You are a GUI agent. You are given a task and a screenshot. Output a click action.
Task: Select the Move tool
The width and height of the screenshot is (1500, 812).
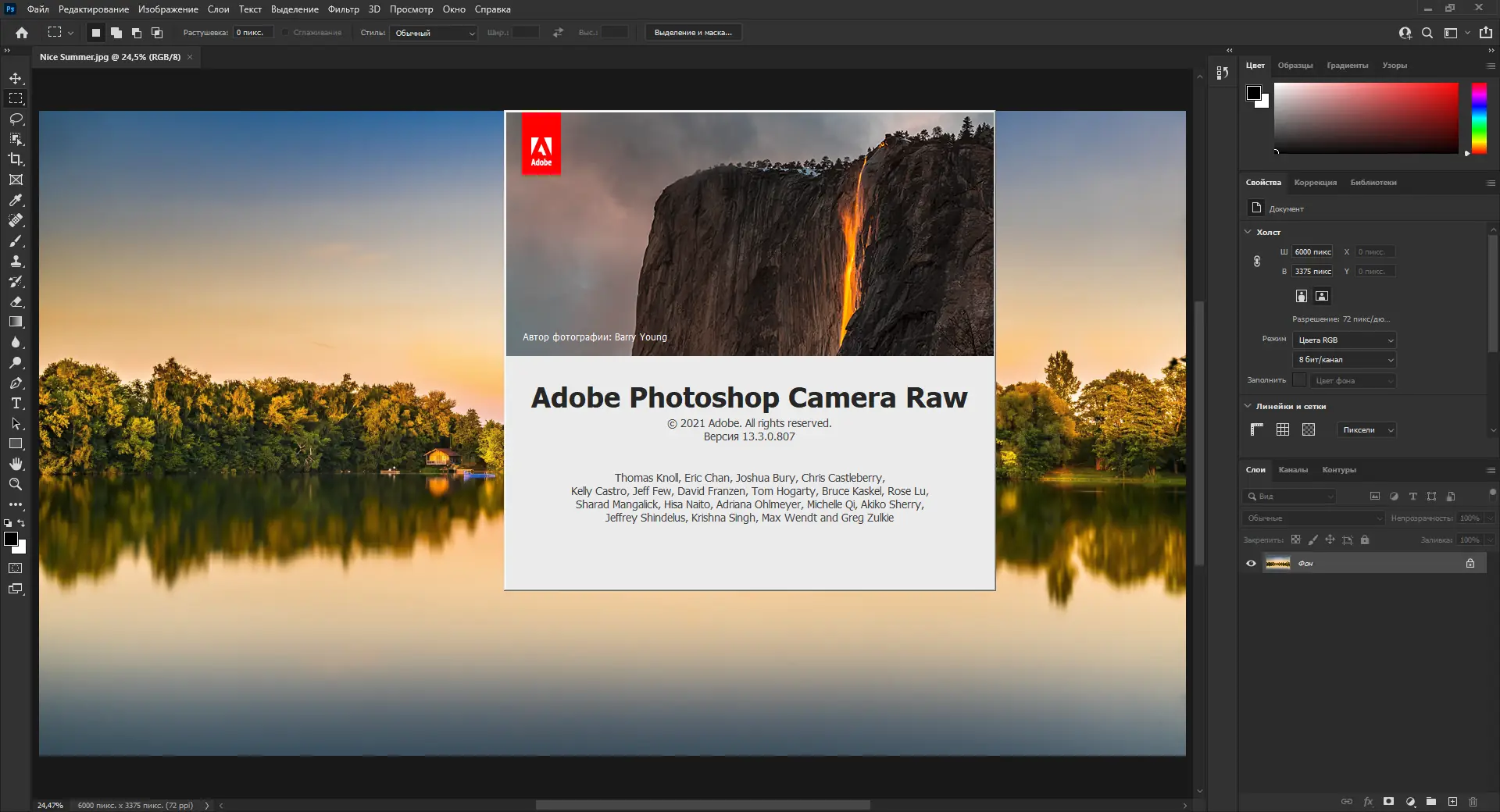(16, 78)
